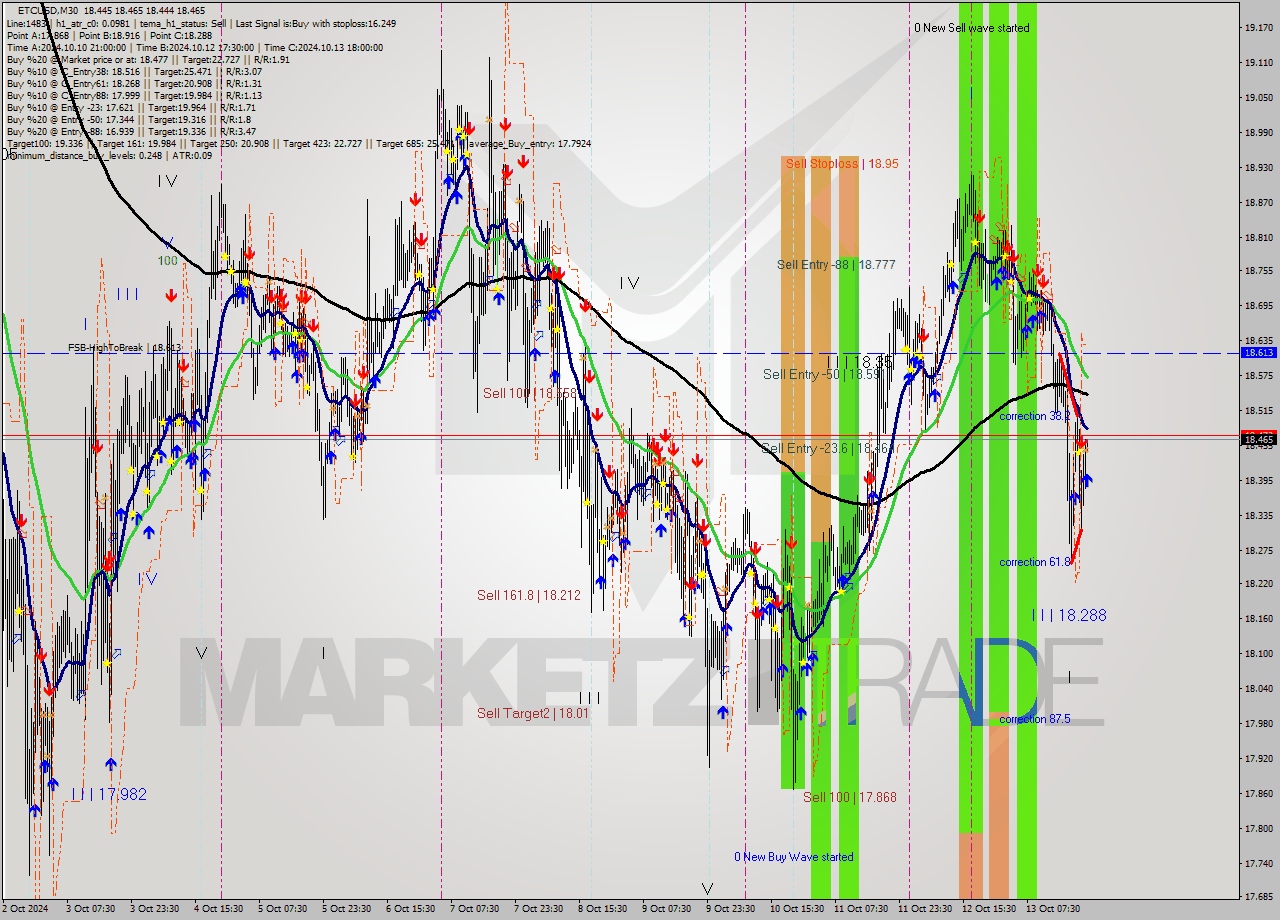Screen dimensions: 1280x920
Task: Select the 'correction 87.5' label
Action: point(1035,719)
